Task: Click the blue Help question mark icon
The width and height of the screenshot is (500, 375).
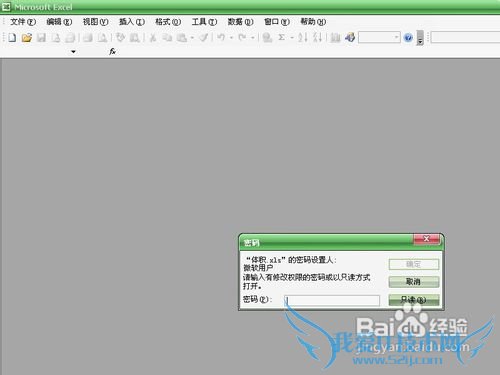Action: 408,38
